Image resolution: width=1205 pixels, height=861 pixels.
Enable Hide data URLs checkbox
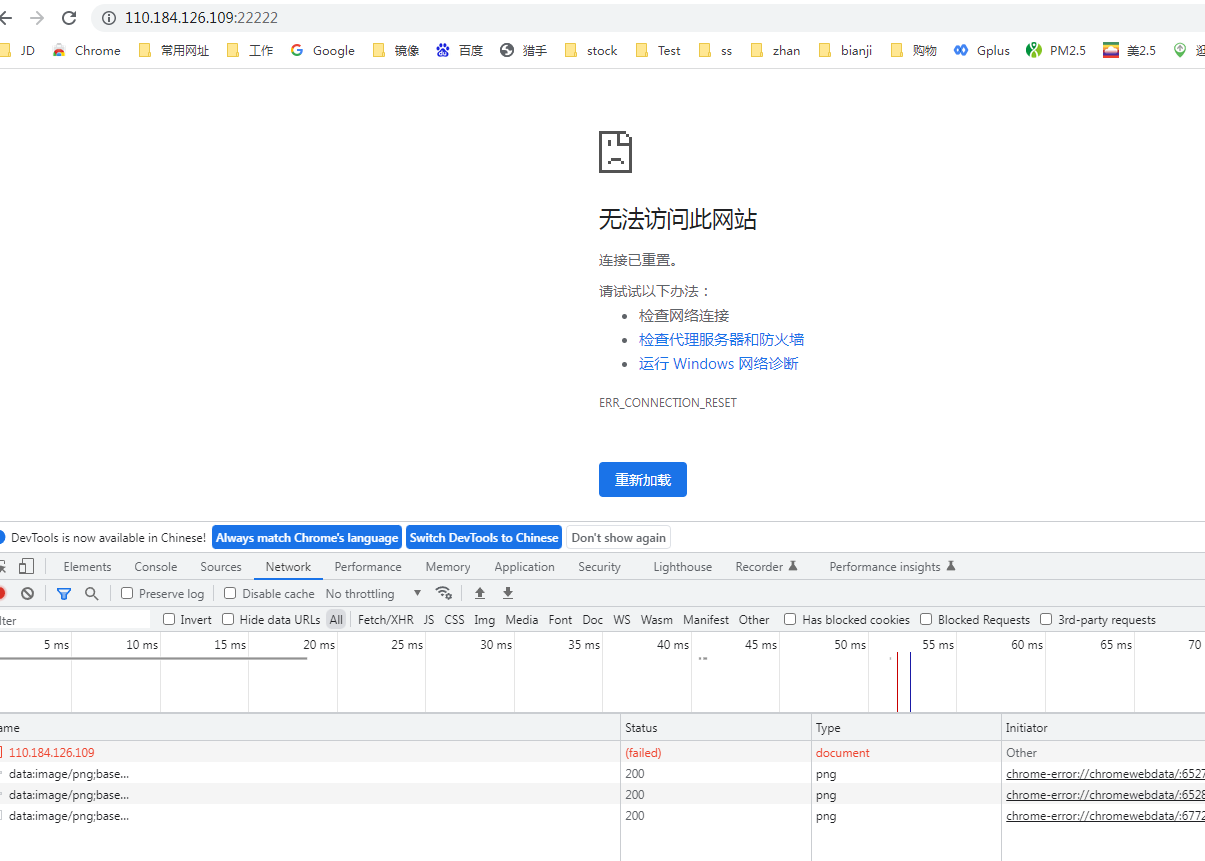pos(228,619)
